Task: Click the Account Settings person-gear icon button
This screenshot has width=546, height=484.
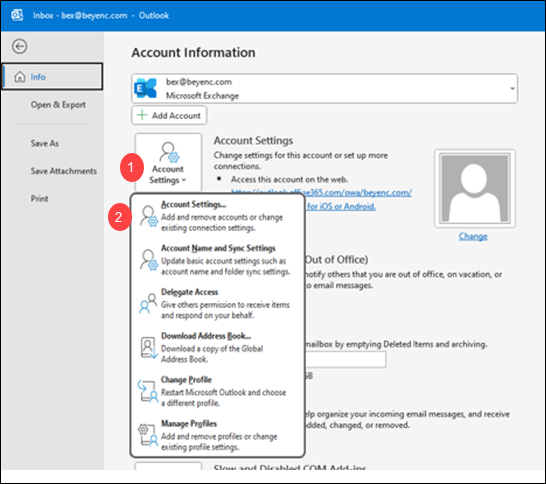Action: [x=168, y=162]
